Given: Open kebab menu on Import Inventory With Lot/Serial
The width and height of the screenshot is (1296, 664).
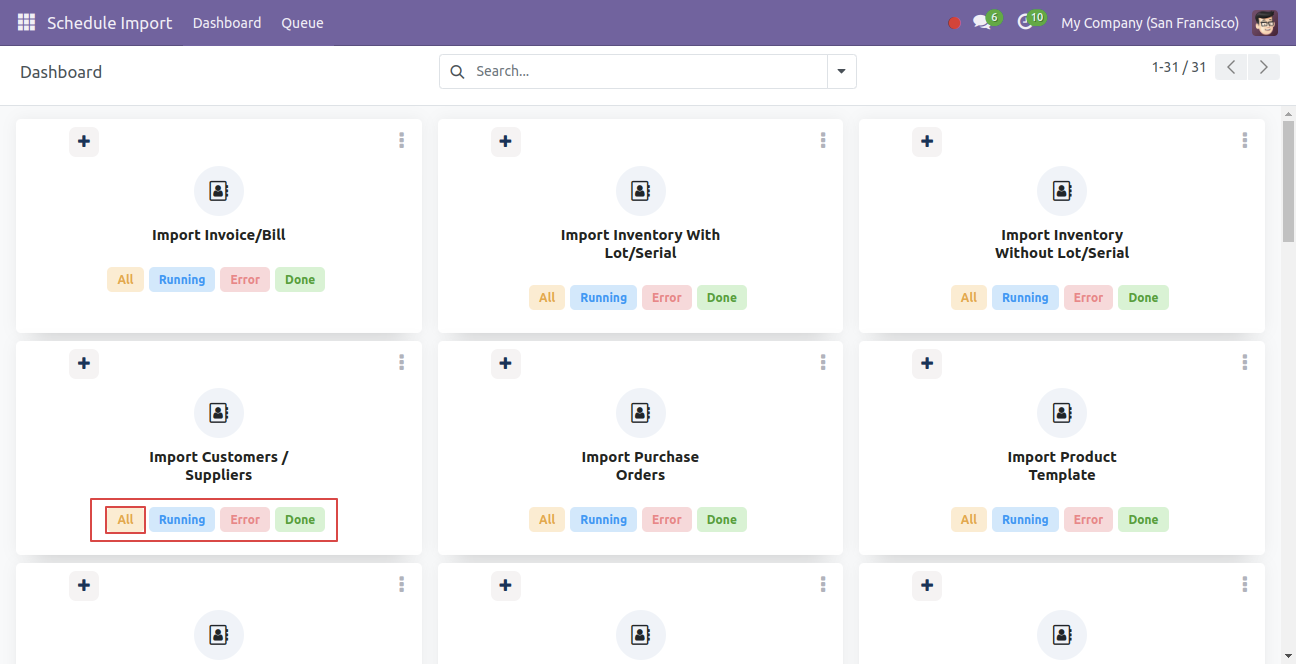Looking at the screenshot, I should coord(823,141).
